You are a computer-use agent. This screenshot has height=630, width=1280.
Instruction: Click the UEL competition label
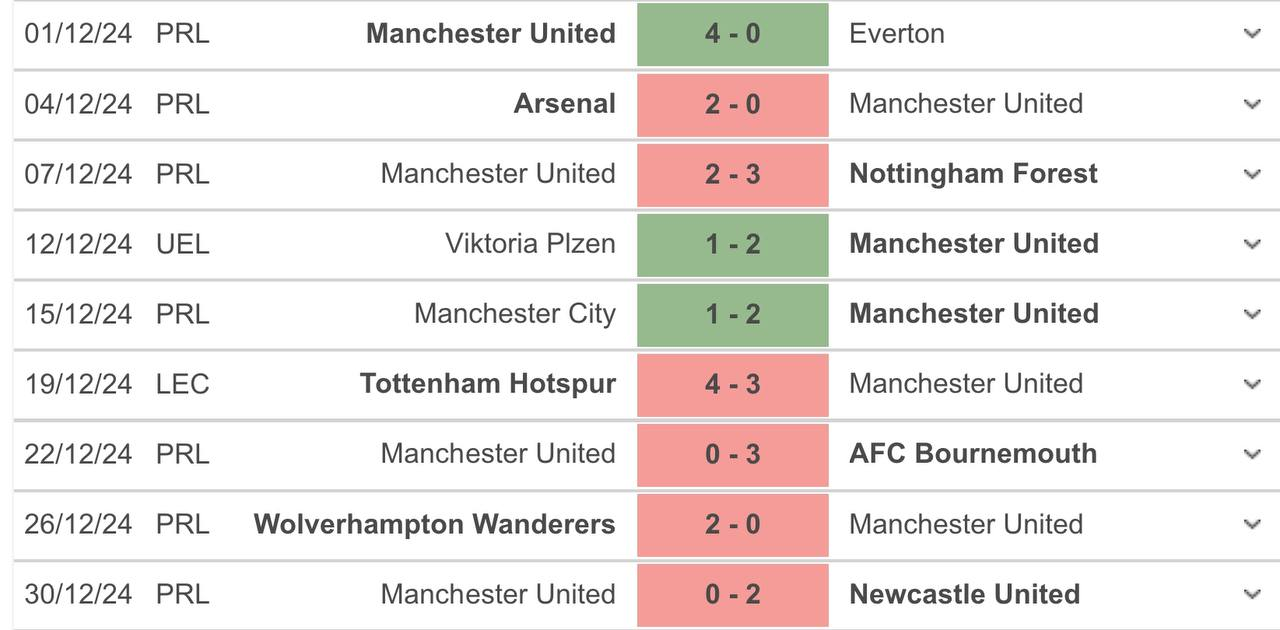pyautogui.click(x=182, y=244)
